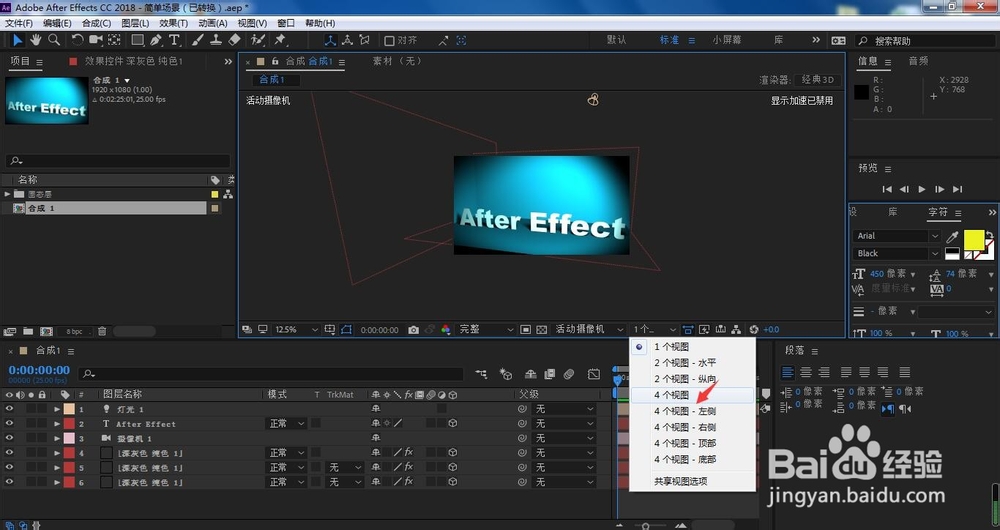Open the 文件(F) menu
1000x530 pixels.
(18, 23)
